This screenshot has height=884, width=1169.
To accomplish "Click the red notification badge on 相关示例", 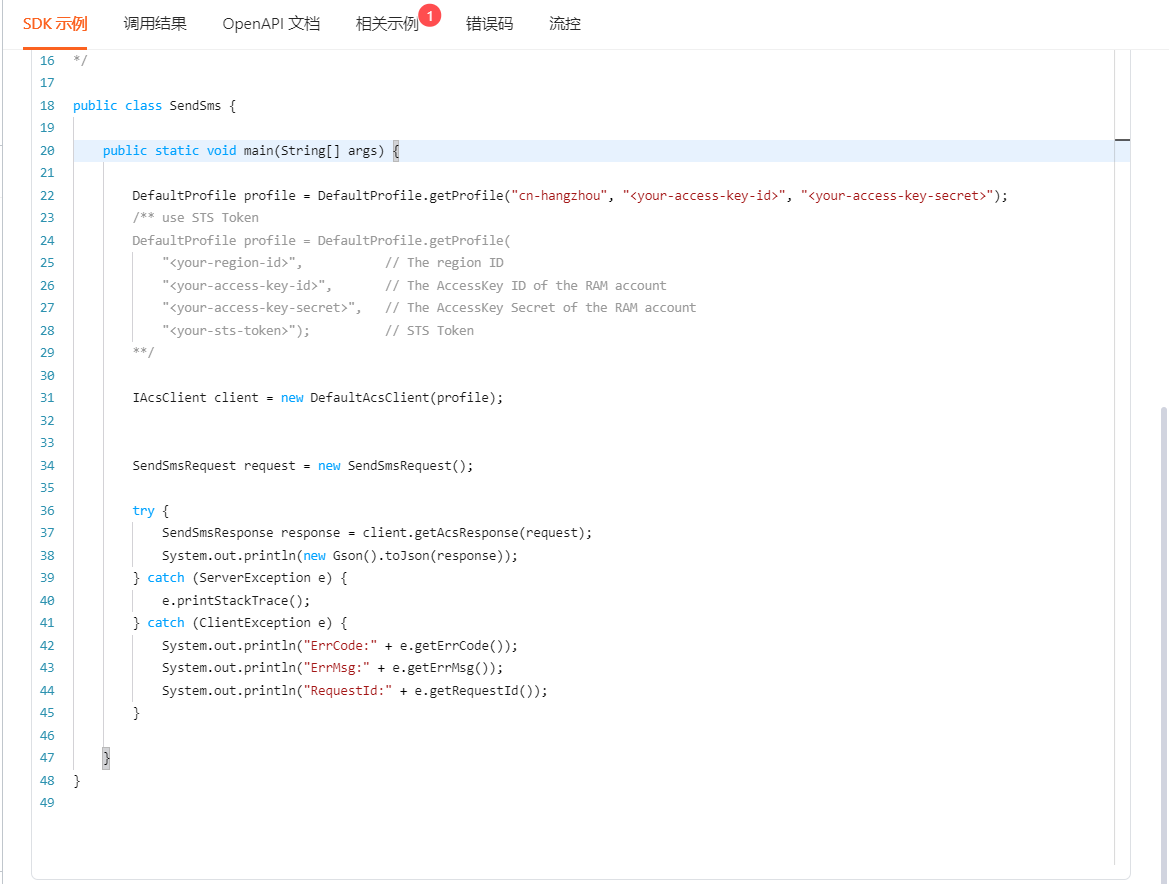I will click(429, 16).
